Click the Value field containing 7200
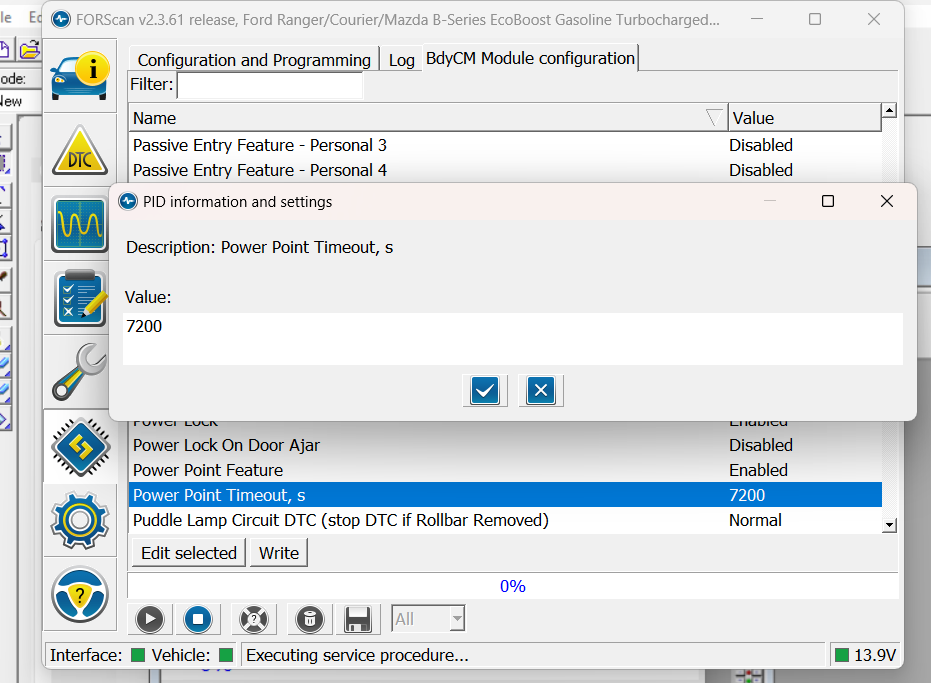This screenshot has width=931, height=683. (512, 339)
